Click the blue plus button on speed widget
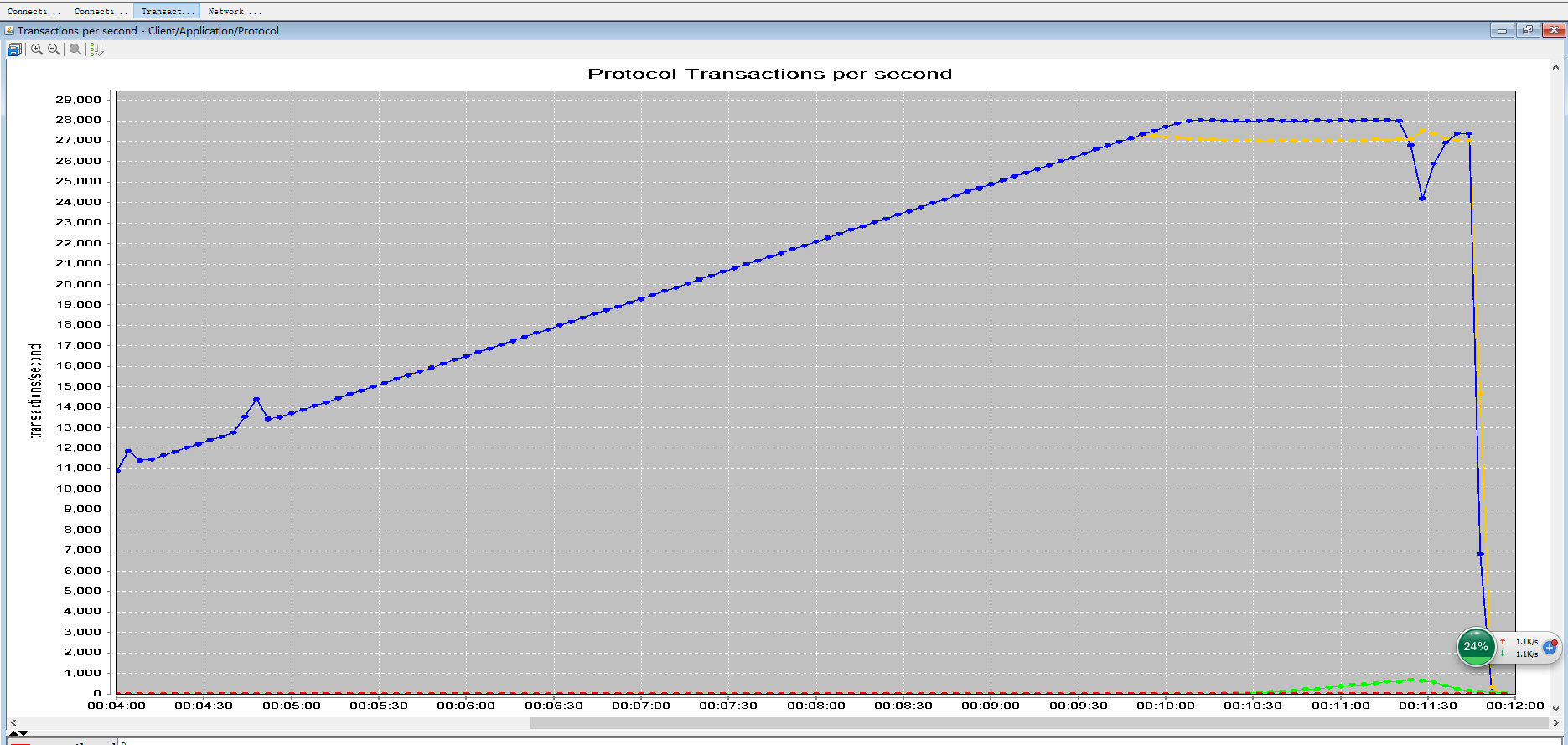 1550,647
